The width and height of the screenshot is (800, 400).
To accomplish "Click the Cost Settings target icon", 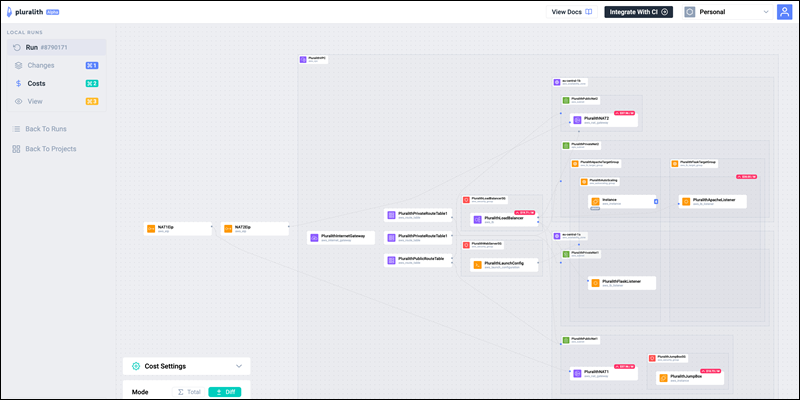I will point(136,366).
